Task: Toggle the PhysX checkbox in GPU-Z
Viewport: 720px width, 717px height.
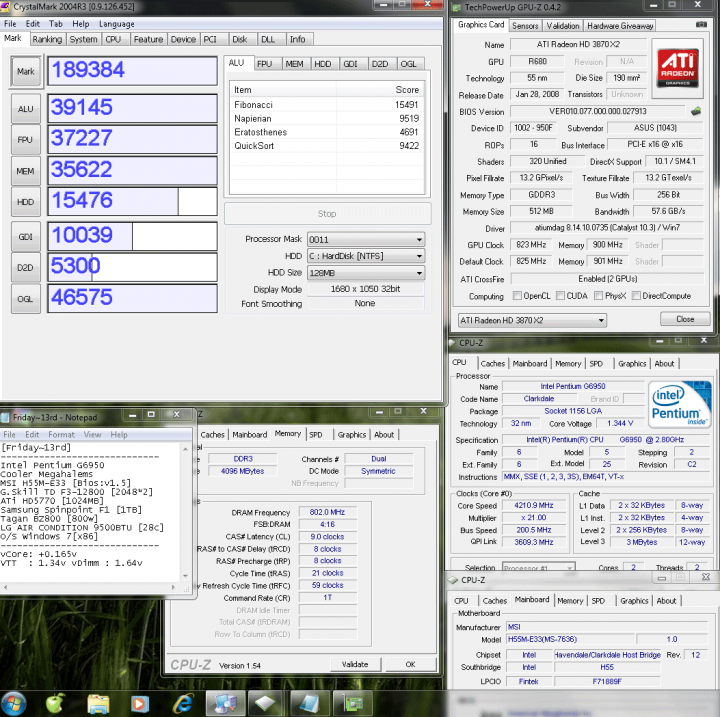Action: (x=598, y=295)
